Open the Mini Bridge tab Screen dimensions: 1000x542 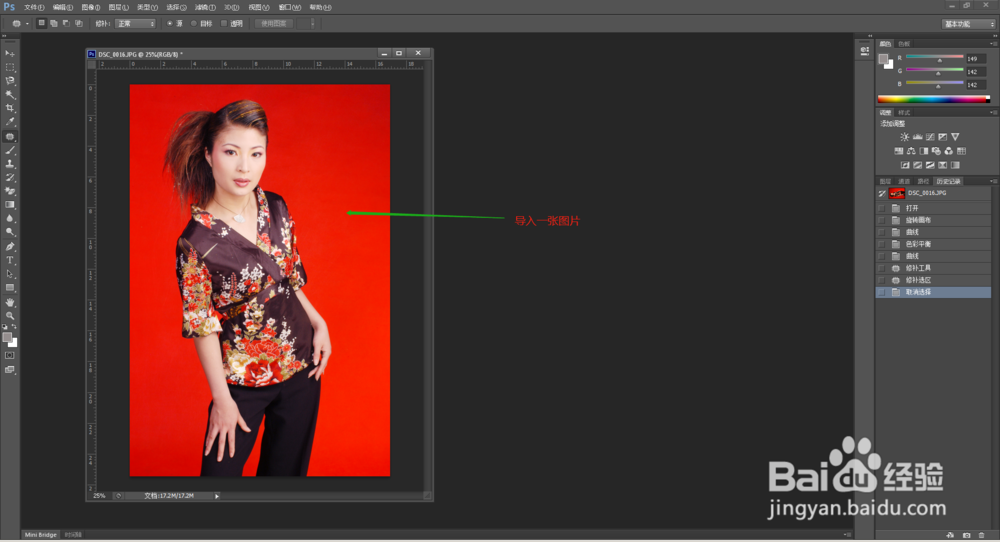(41, 535)
